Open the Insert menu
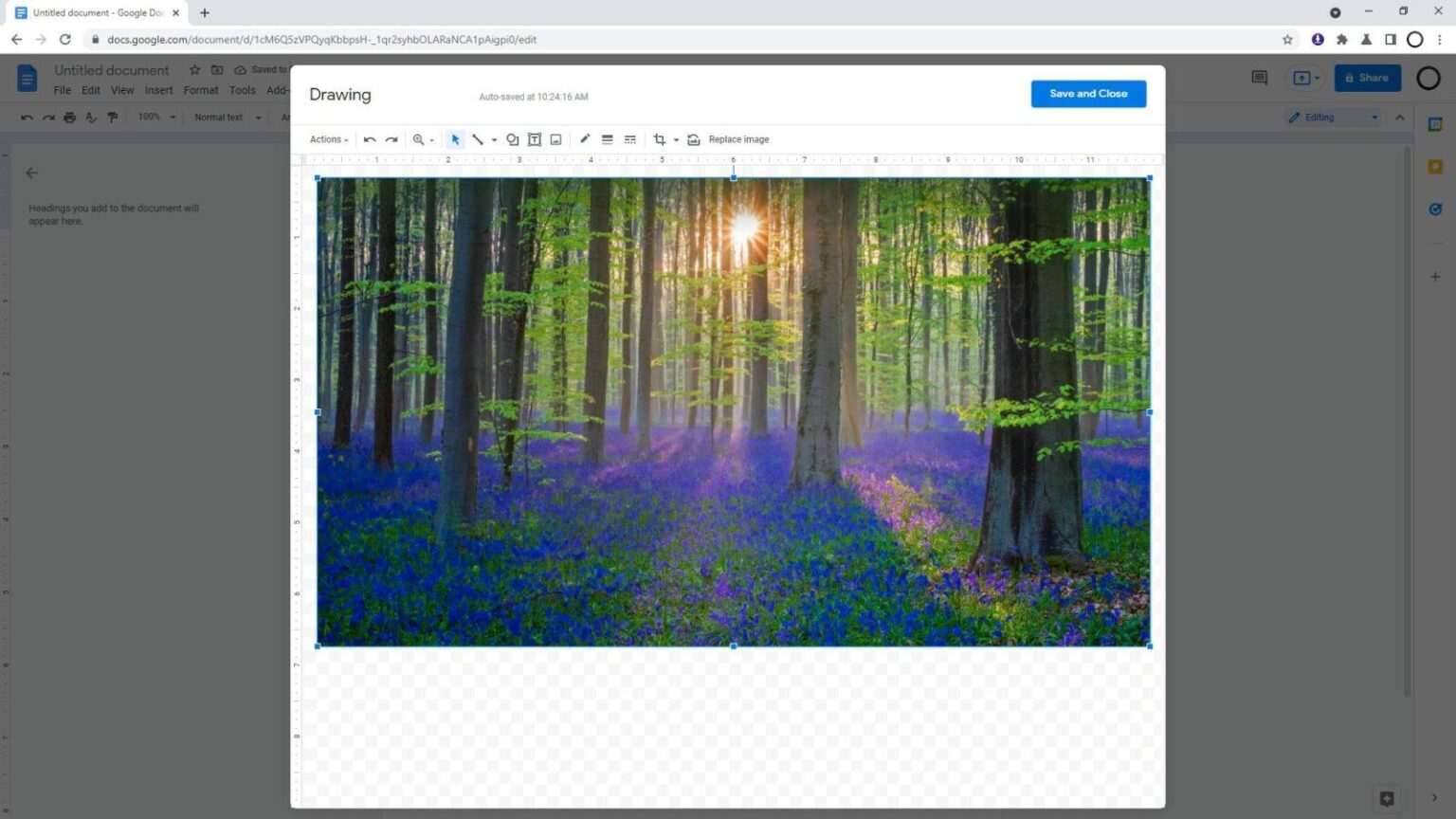This screenshot has width=1456, height=819. tap(158, 90)
